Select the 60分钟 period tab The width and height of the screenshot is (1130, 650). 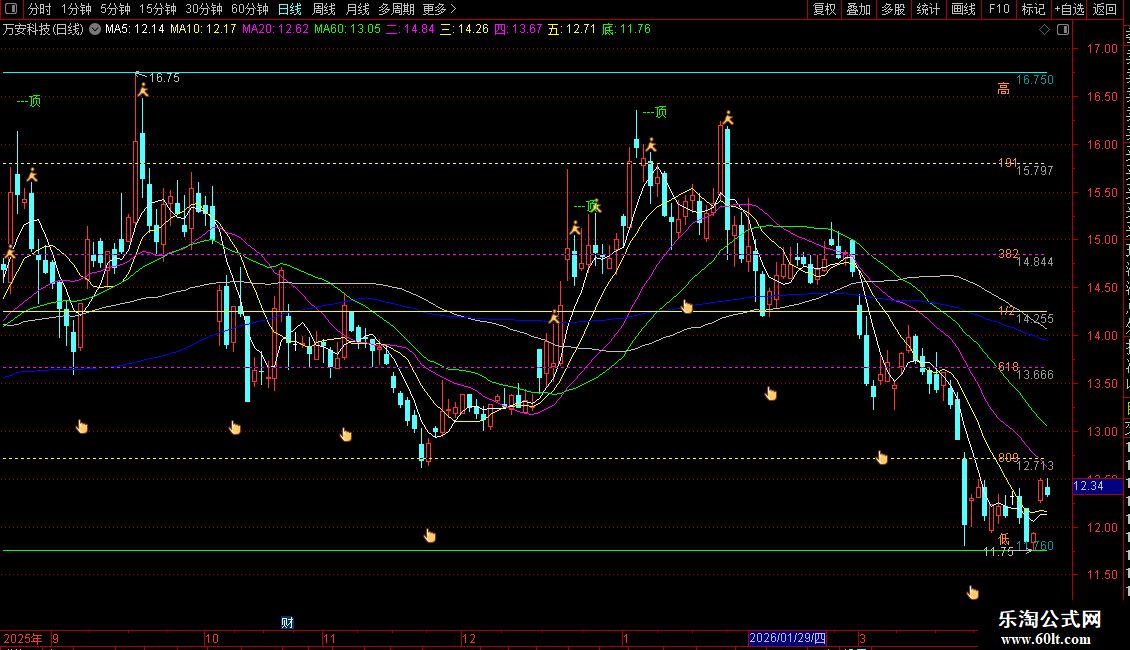point(250,9)
